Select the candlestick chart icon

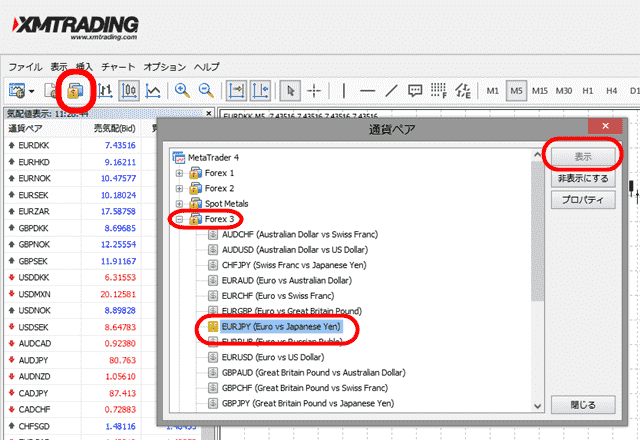pyautogui.click(x=129, y=91)
